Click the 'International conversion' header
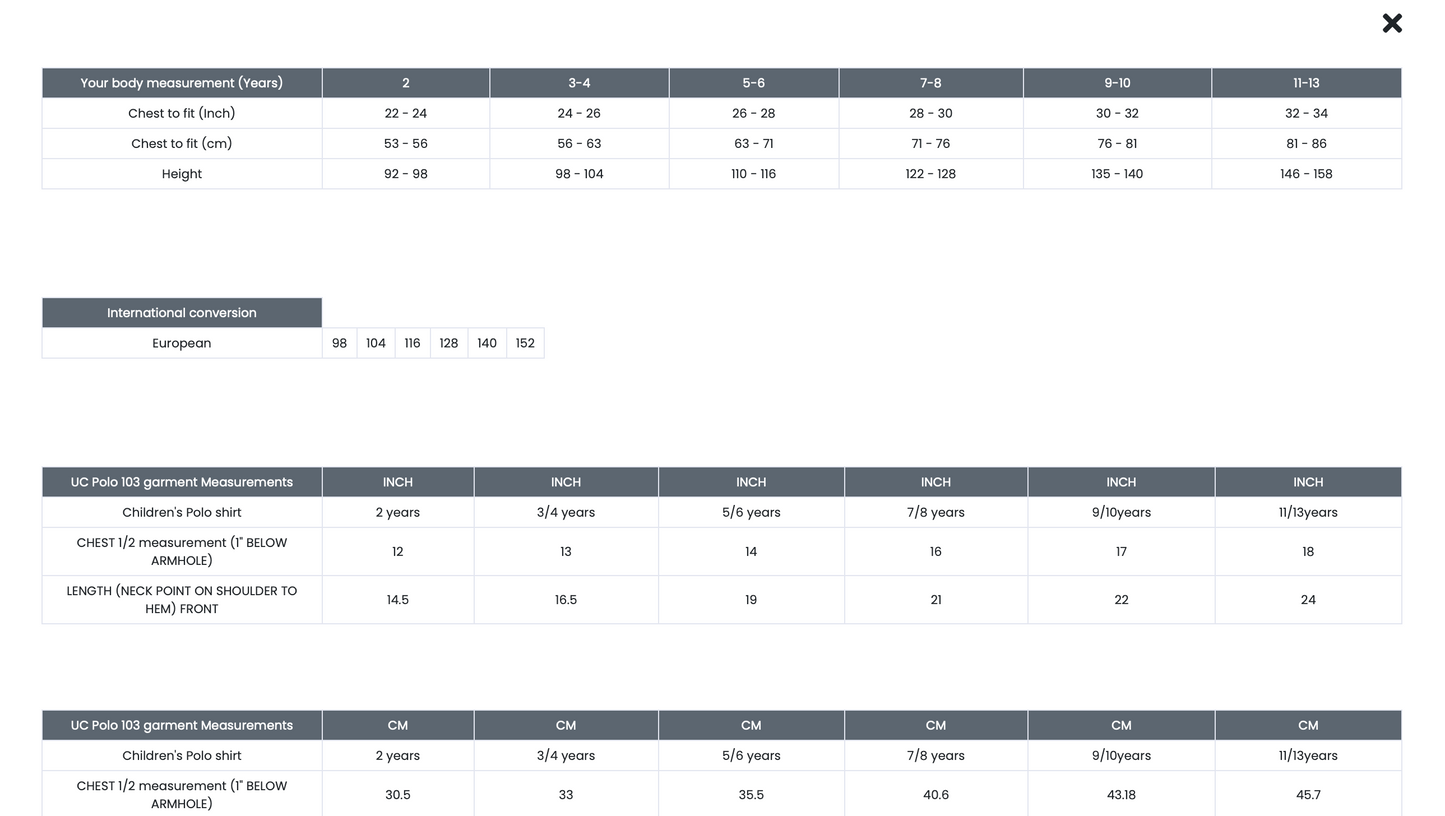 (182, 313)
